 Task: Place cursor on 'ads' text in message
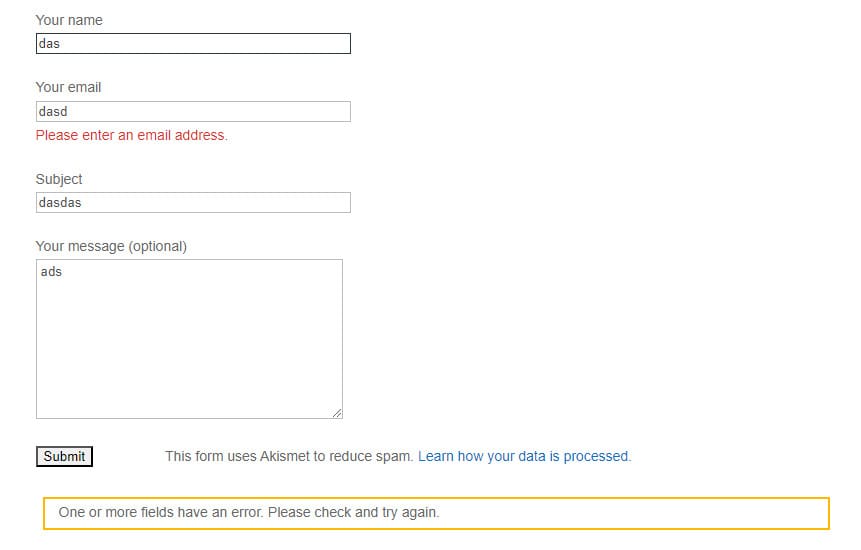51,272
